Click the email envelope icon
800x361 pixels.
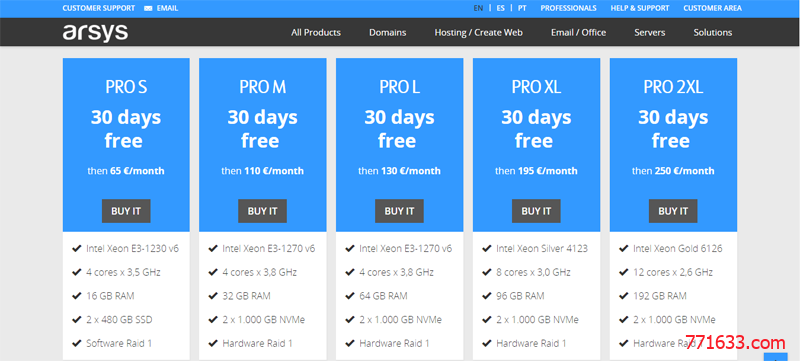coord(148,9)
